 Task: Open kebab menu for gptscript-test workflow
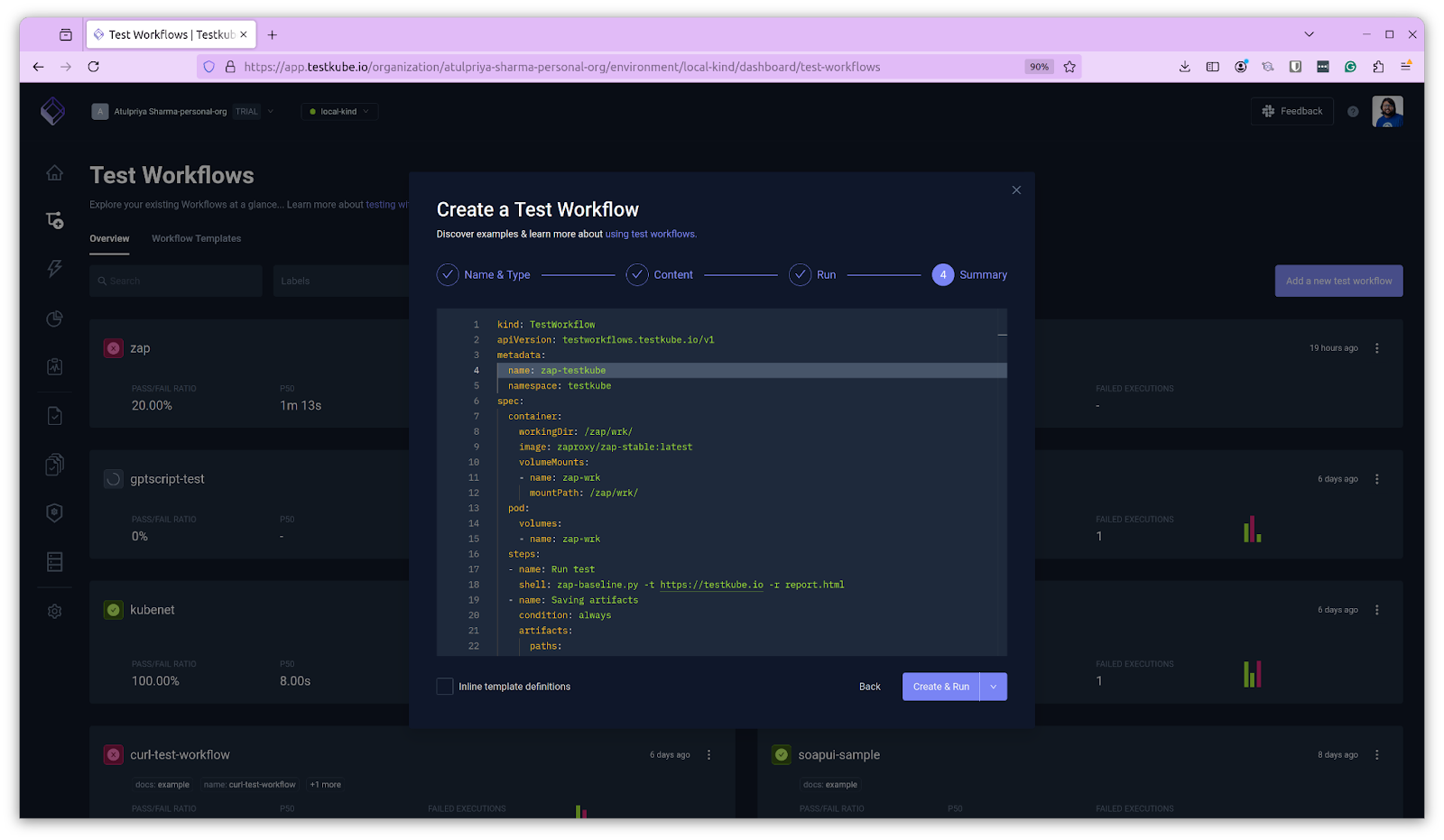[1377, 479]
